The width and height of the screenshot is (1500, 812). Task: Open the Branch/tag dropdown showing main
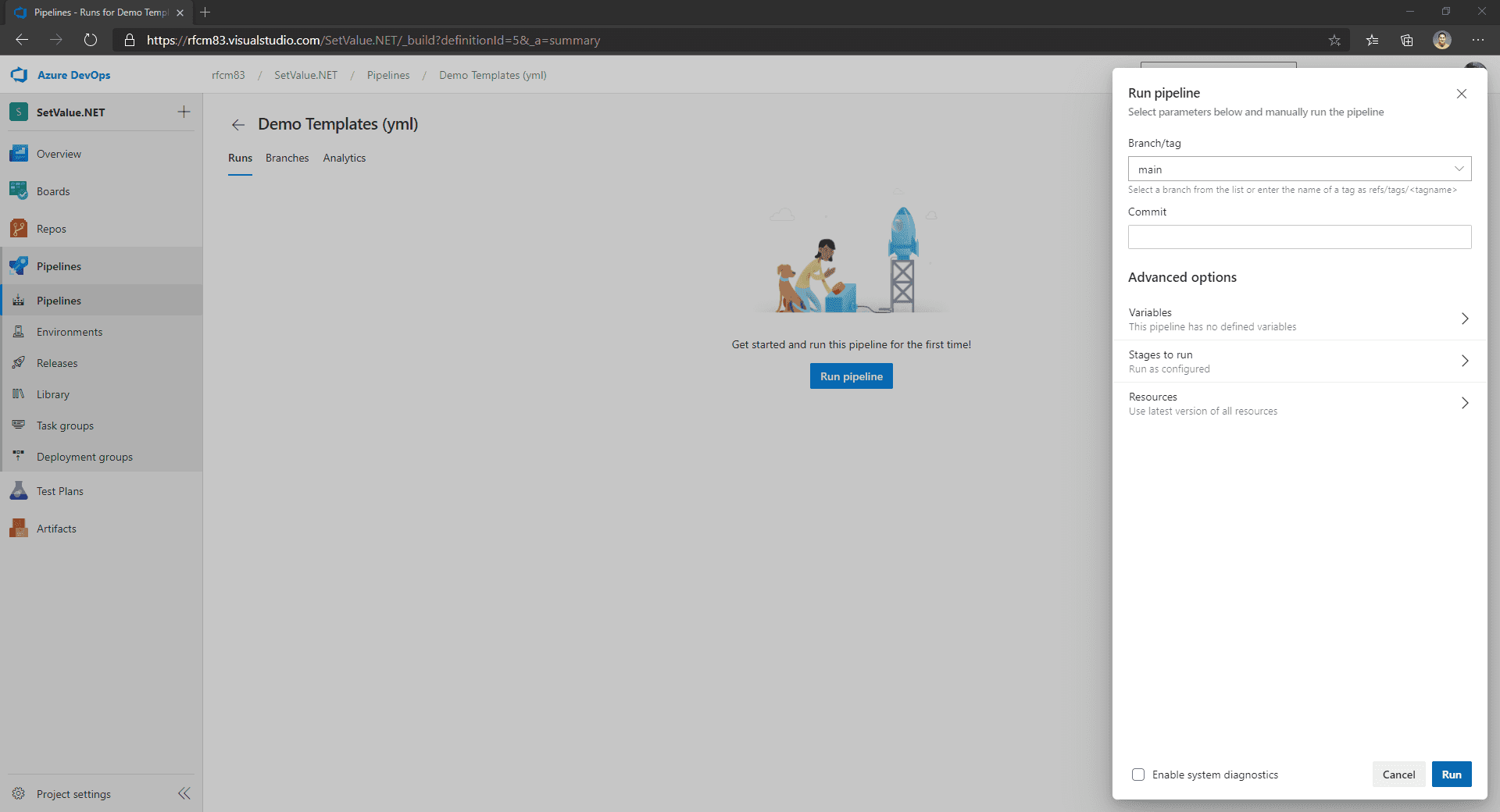pos(1300,169)
